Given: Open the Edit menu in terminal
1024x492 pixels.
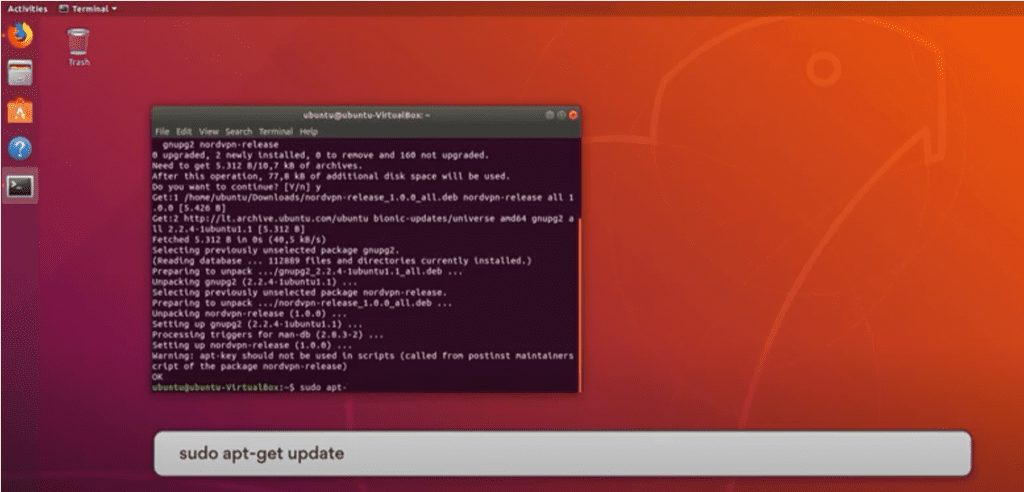Looking at the screenshot, I should 184,131.
